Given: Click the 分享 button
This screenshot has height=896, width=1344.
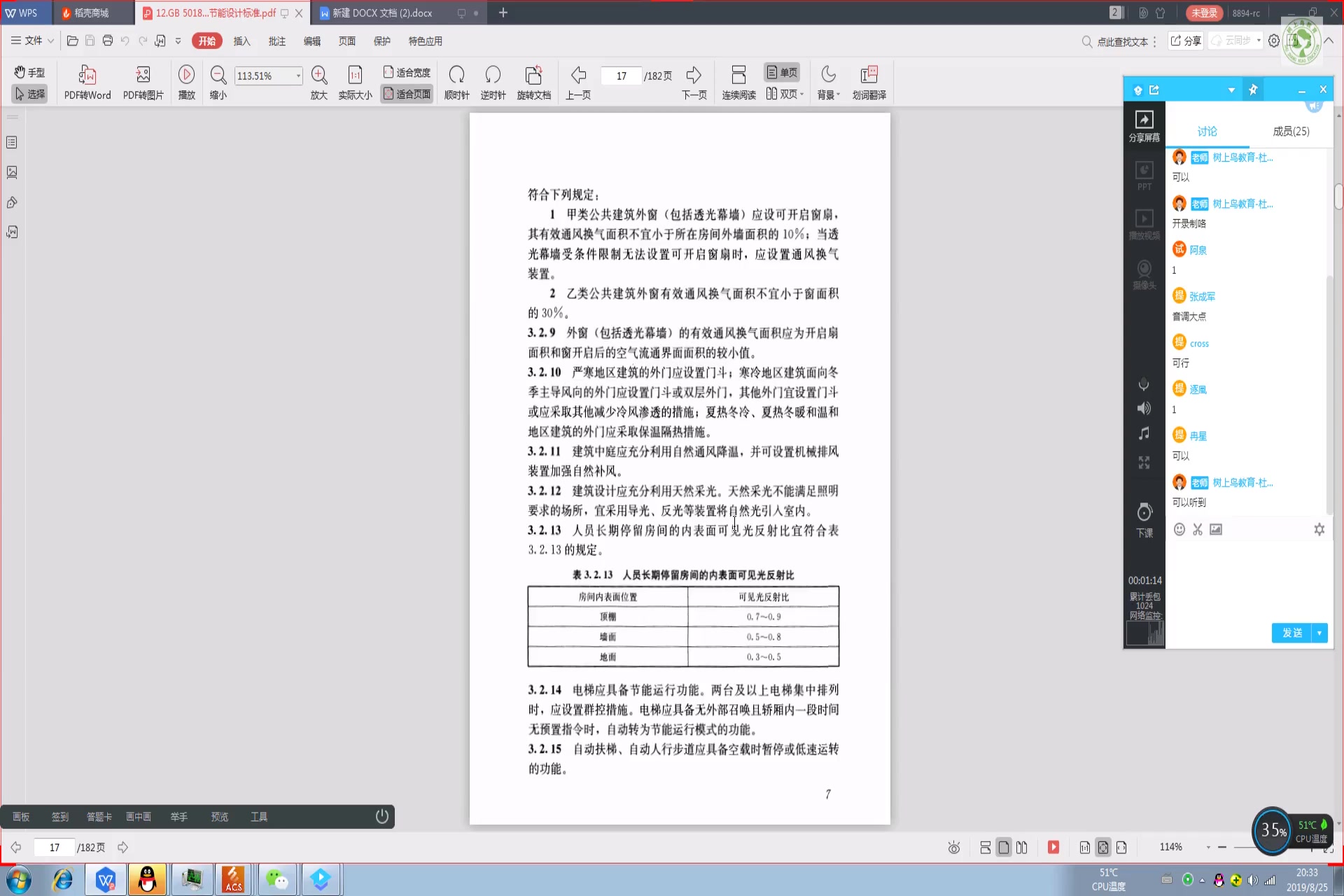Looking at the screenshot, I should point(1186,41).
